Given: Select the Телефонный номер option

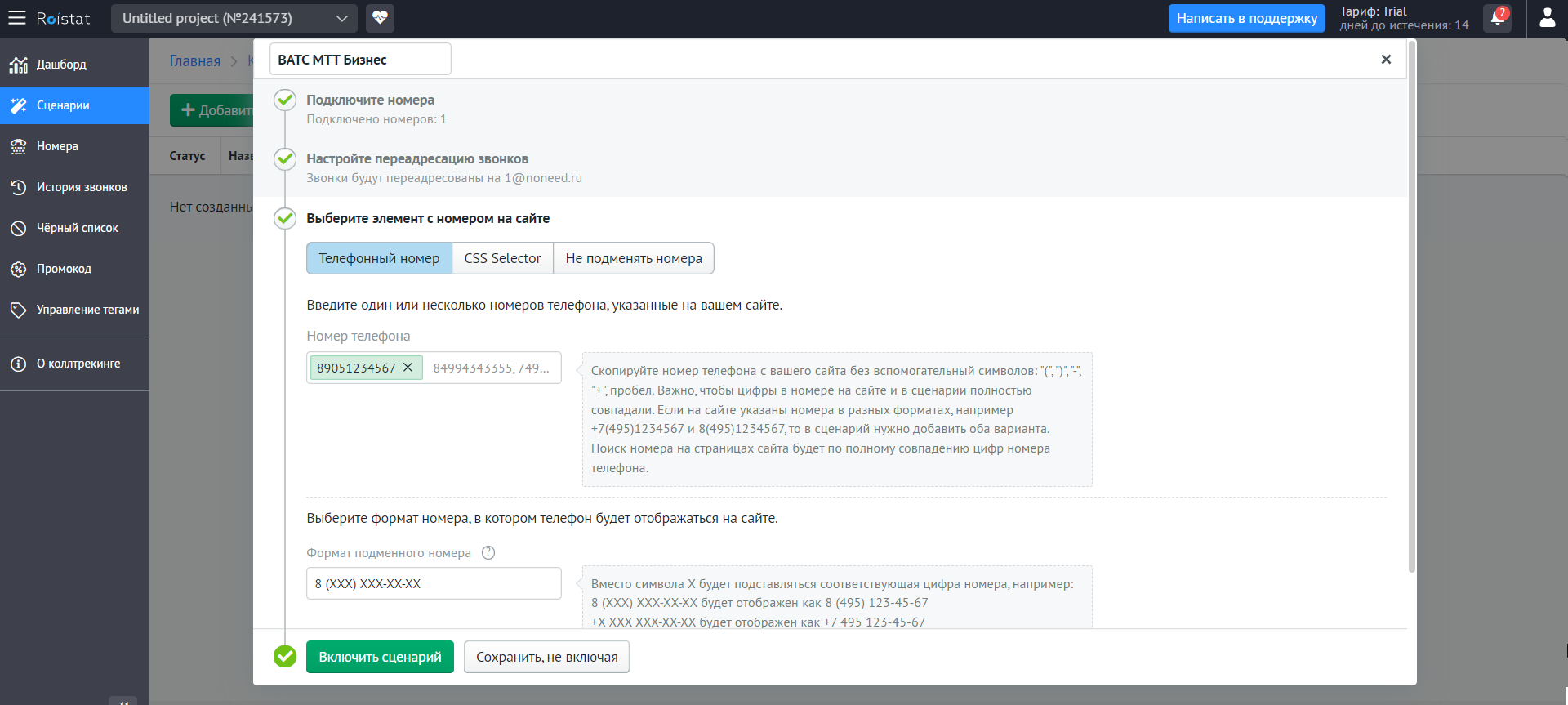Looking at the screenshot, I should (x=379, y=258).
